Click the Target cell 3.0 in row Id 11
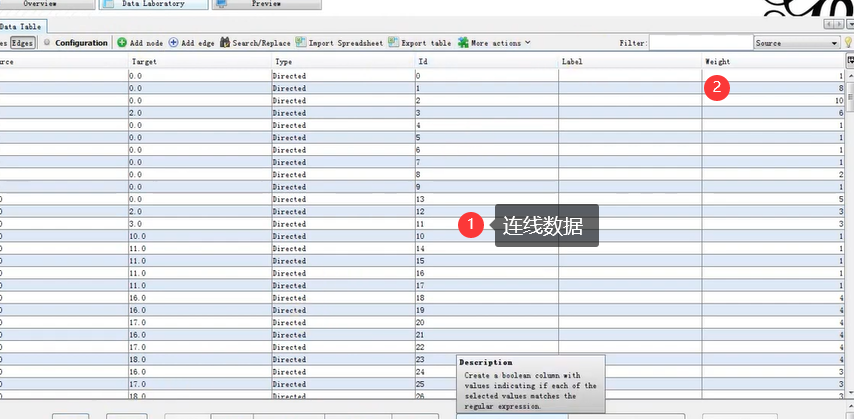 (x=200, y=224)
